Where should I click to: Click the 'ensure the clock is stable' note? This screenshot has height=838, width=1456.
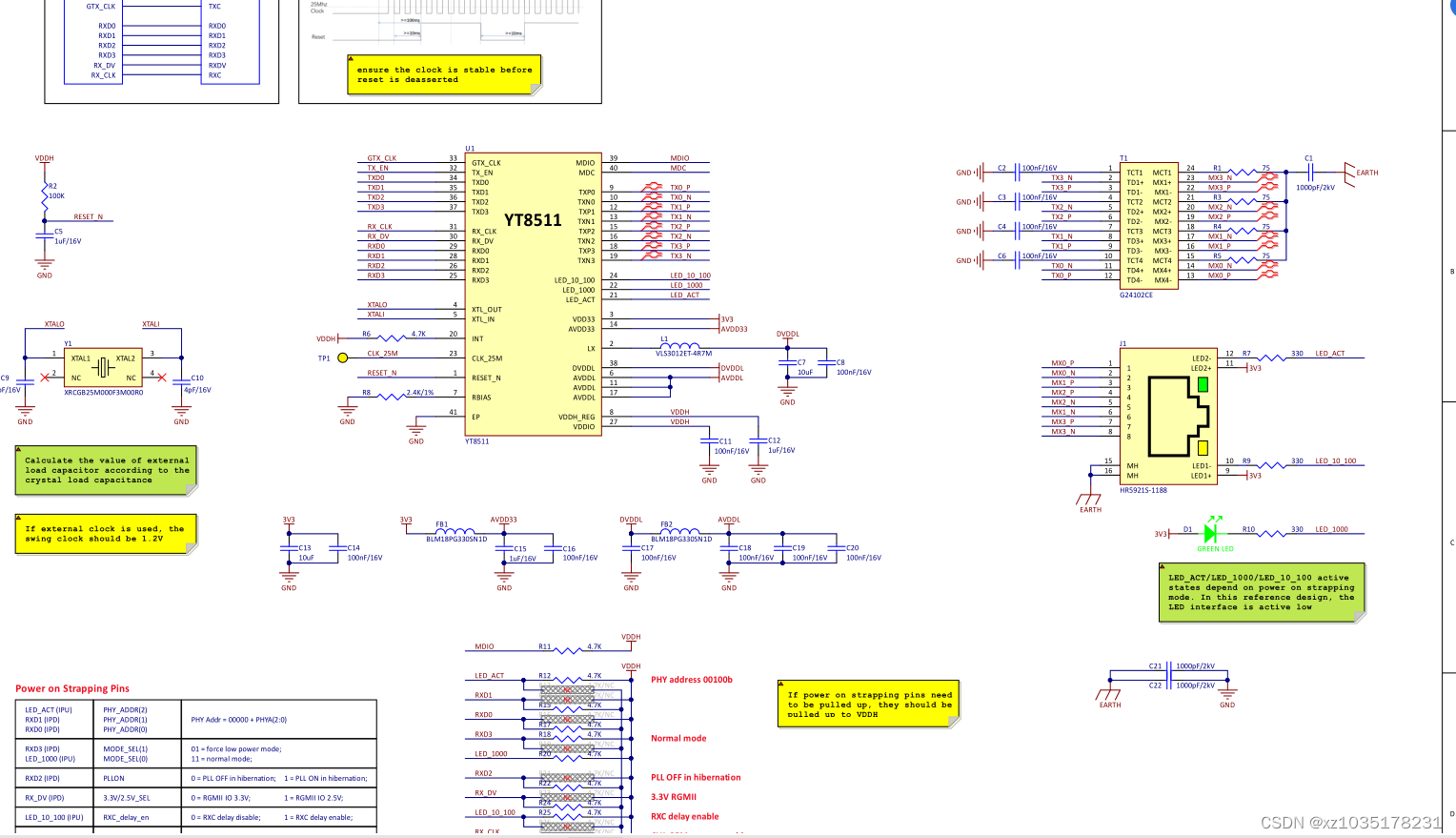(x=444, y=74)
